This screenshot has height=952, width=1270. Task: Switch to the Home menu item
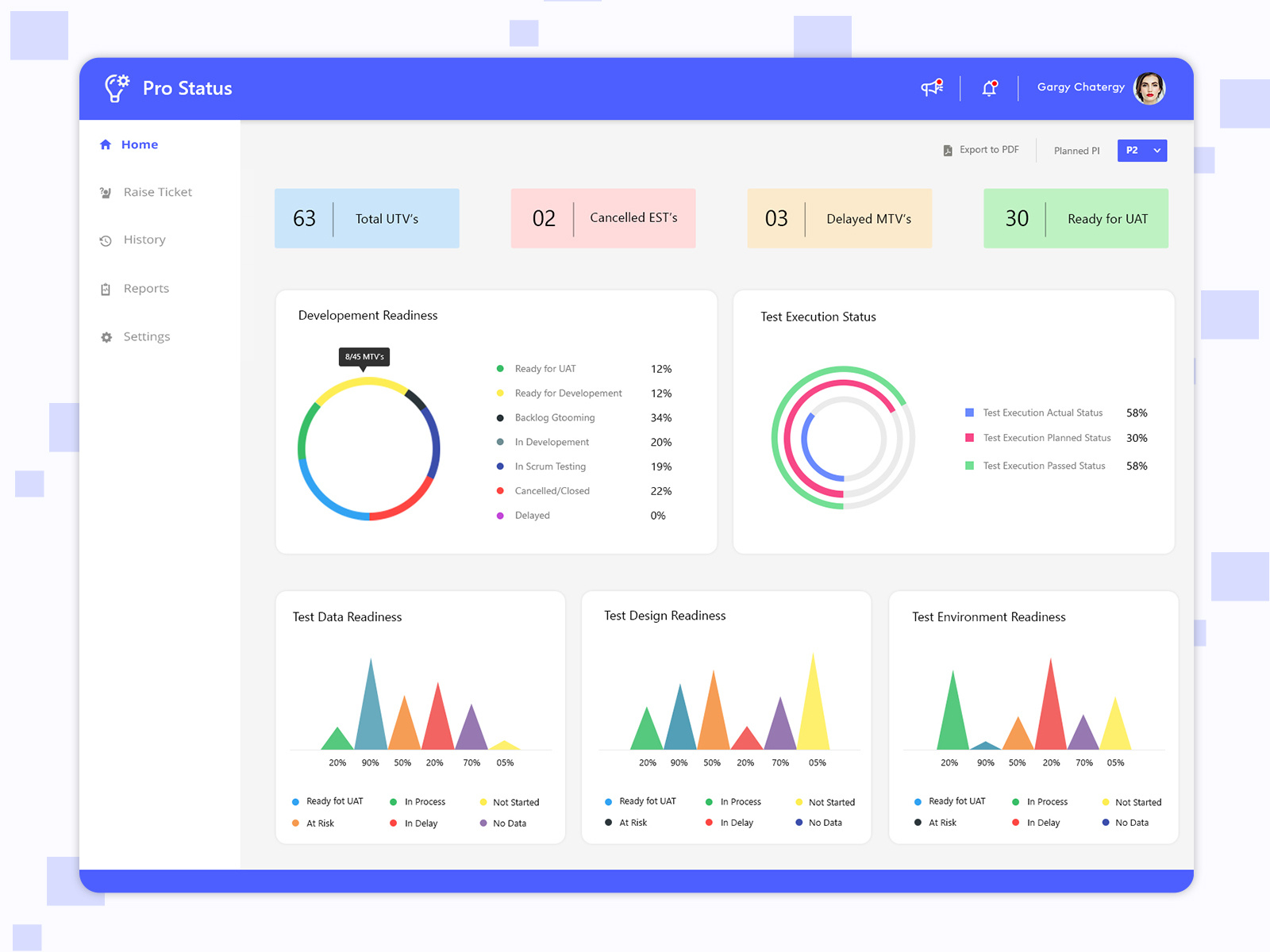[140, 144]
